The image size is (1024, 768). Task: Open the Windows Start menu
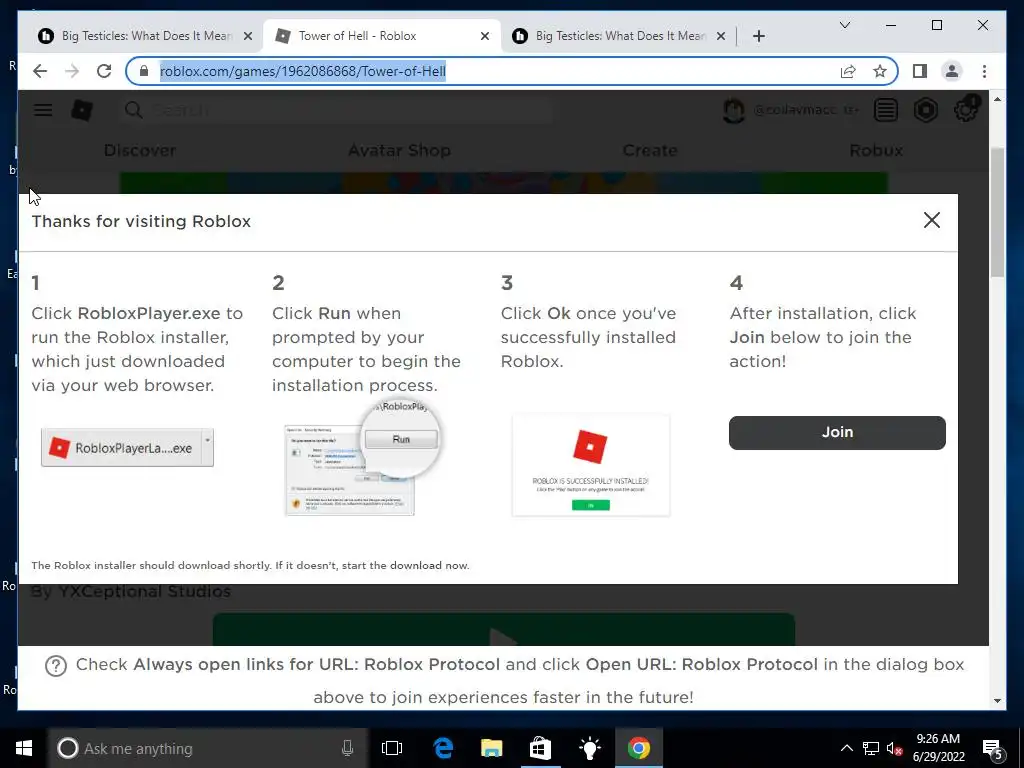click(24, 748)
